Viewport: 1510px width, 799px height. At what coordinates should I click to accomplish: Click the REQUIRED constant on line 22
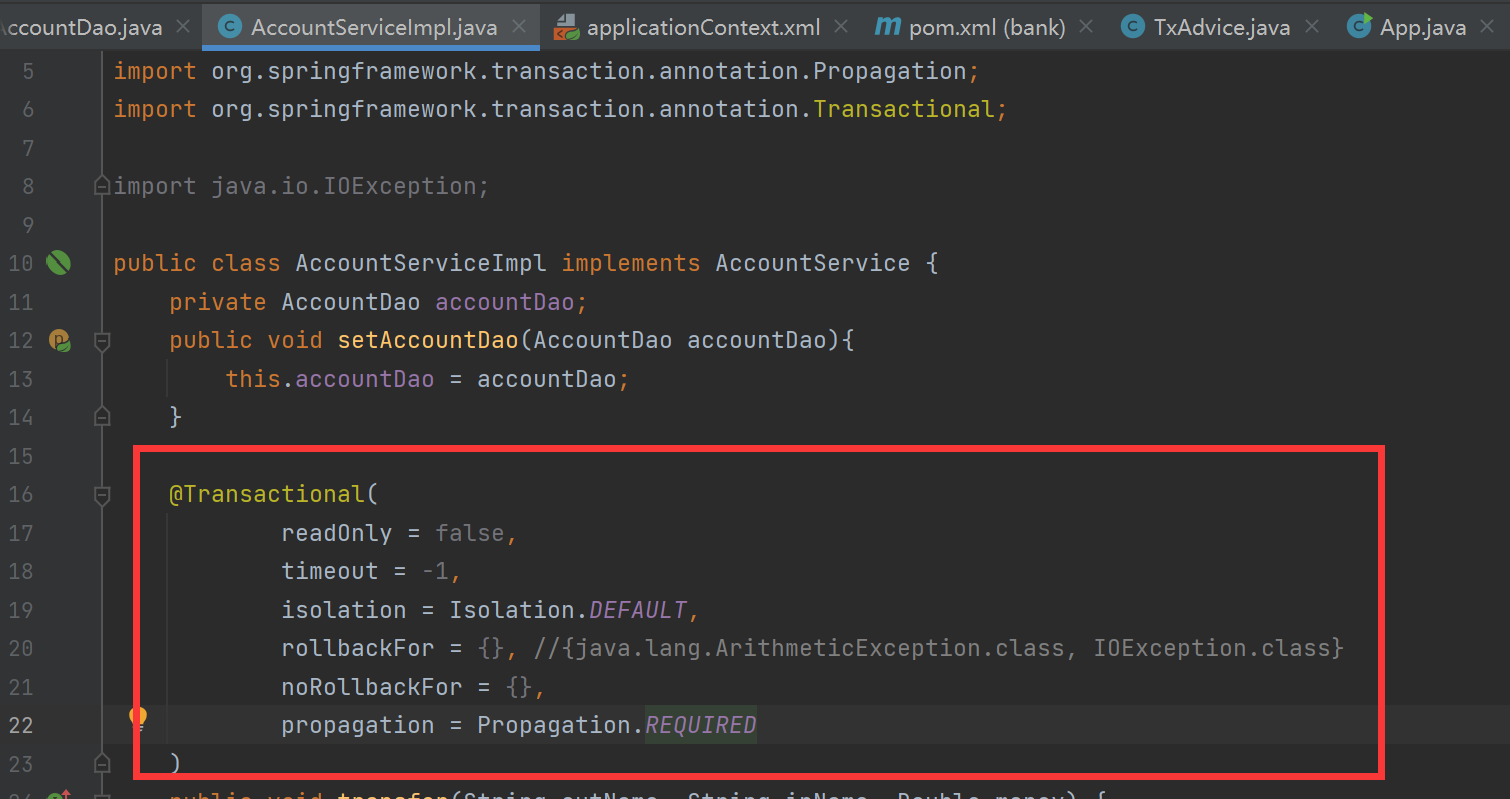(x=701, y=725)
